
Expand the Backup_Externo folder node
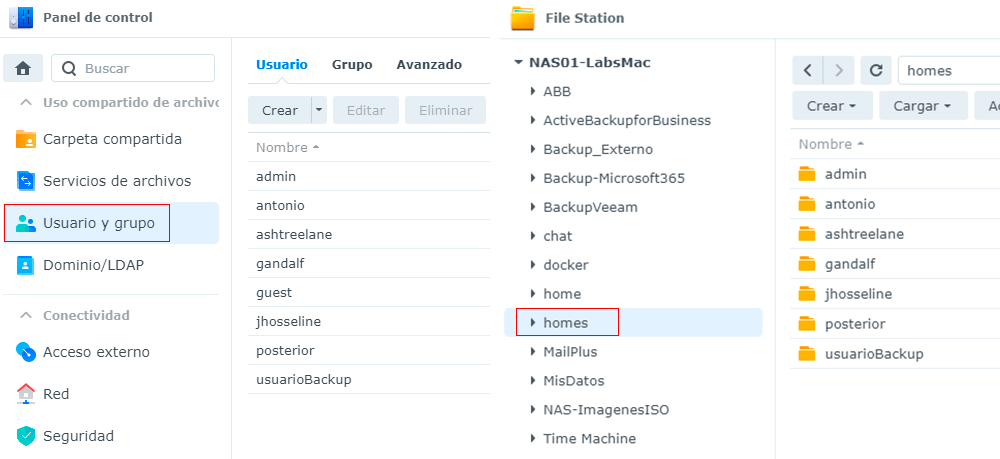[x=533, y=149]
